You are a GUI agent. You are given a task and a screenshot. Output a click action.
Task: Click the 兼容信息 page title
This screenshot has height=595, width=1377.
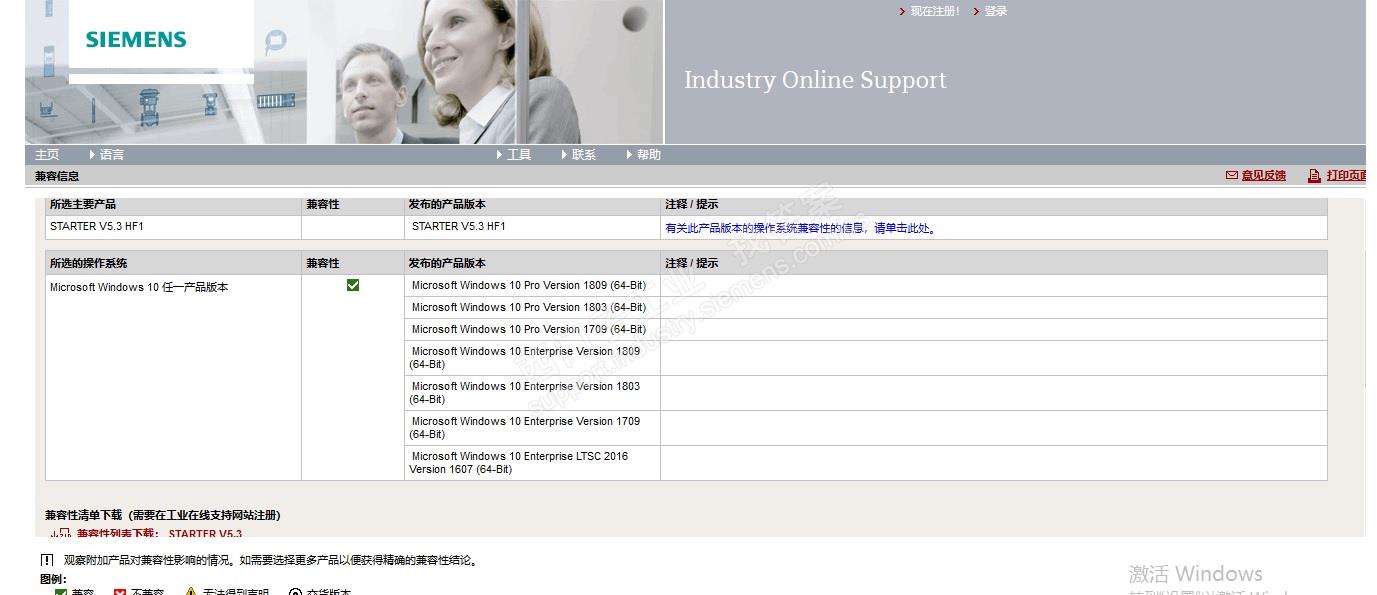[57, 176]
